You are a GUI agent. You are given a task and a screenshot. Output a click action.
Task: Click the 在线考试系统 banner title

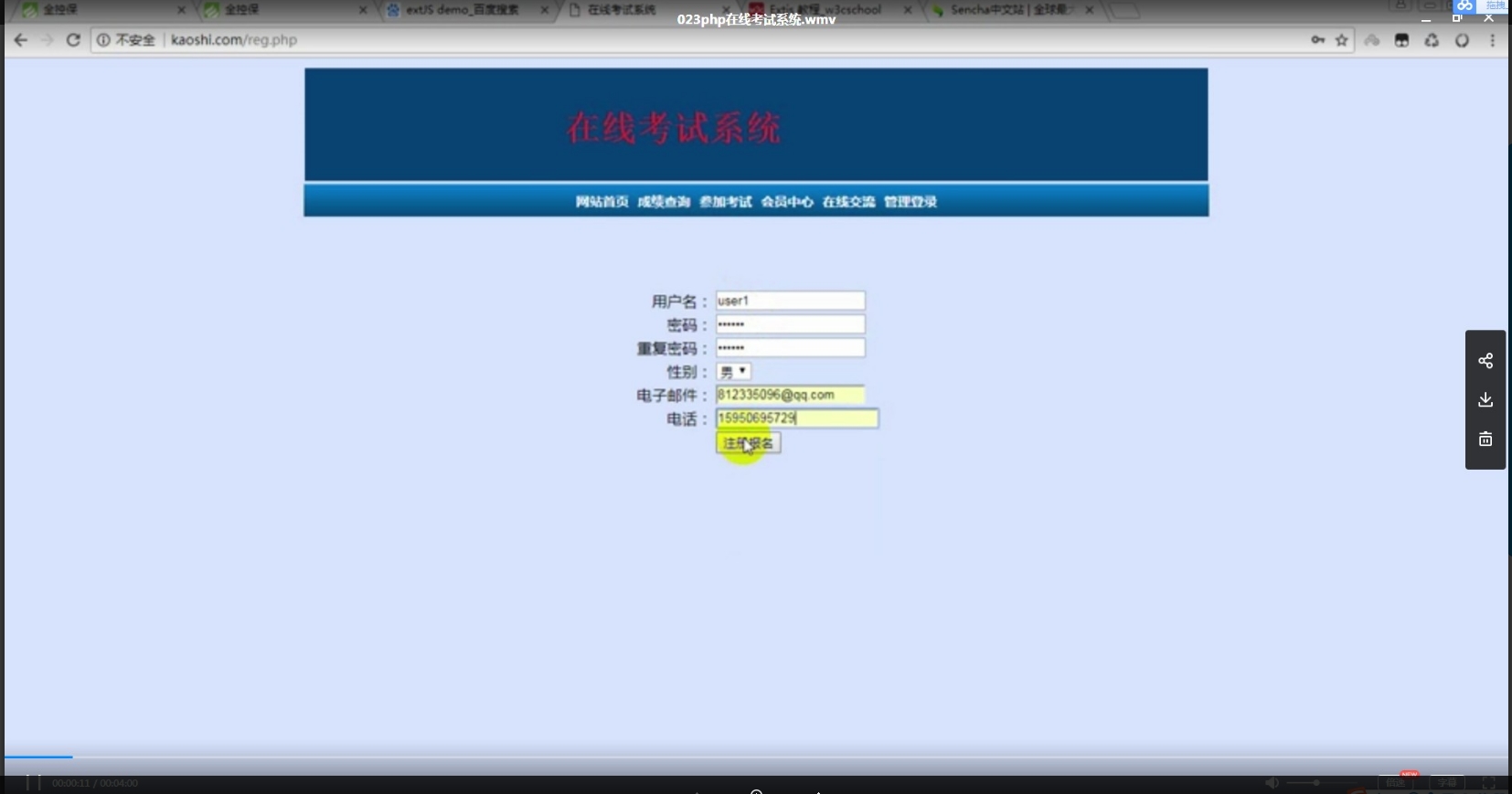click(674, 128)
